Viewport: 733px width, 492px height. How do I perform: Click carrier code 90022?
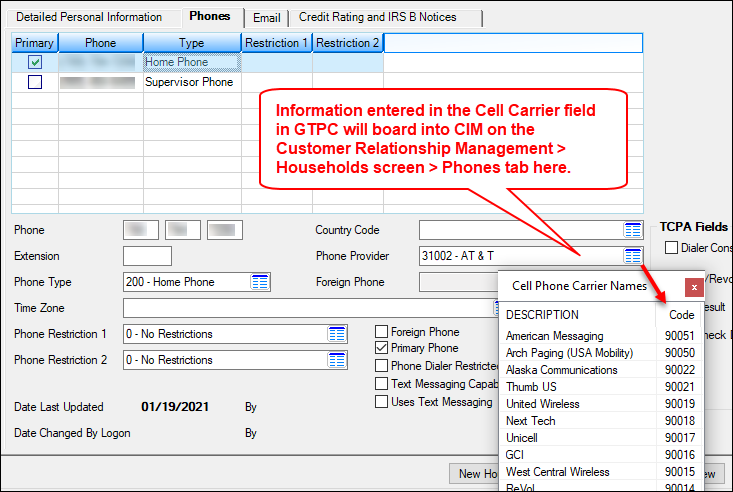pos(680,370)
